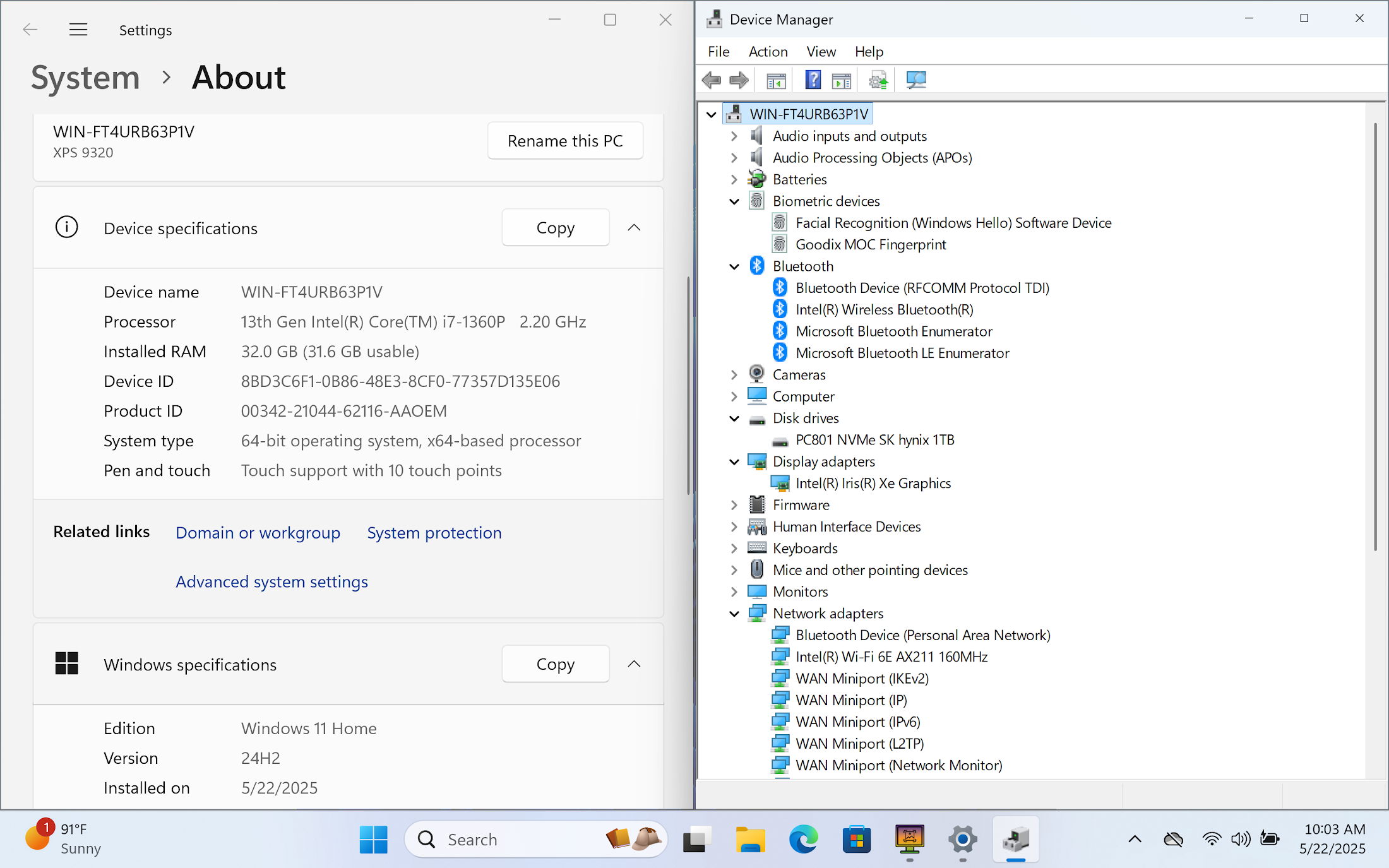Click the Rename this PC button

[x=565, y=141]
